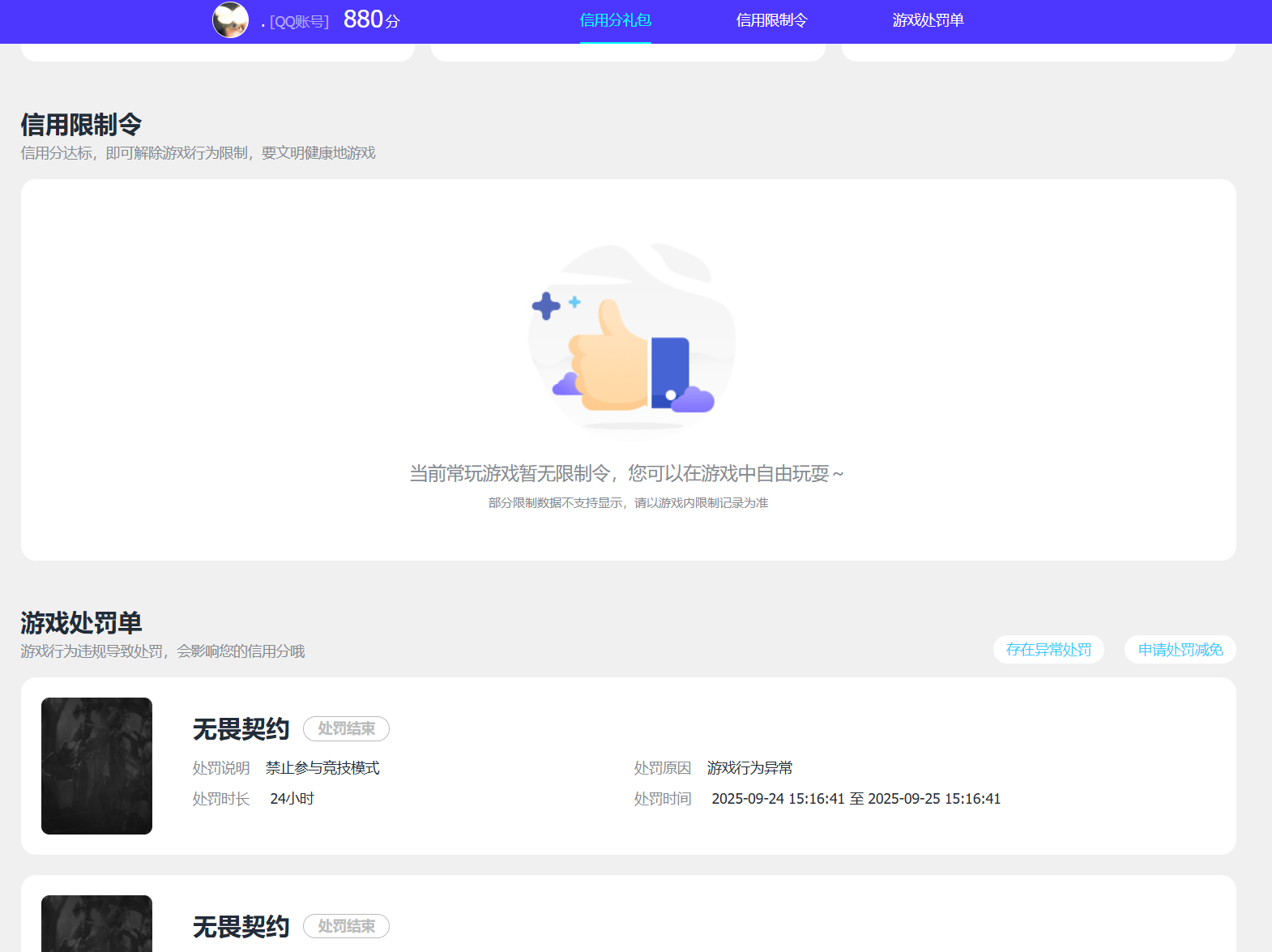This screenshot has height=952, width=1272.
Task: Click the 信用限制令 section heading
Action: pyautogui.click(x=81, y=125)
